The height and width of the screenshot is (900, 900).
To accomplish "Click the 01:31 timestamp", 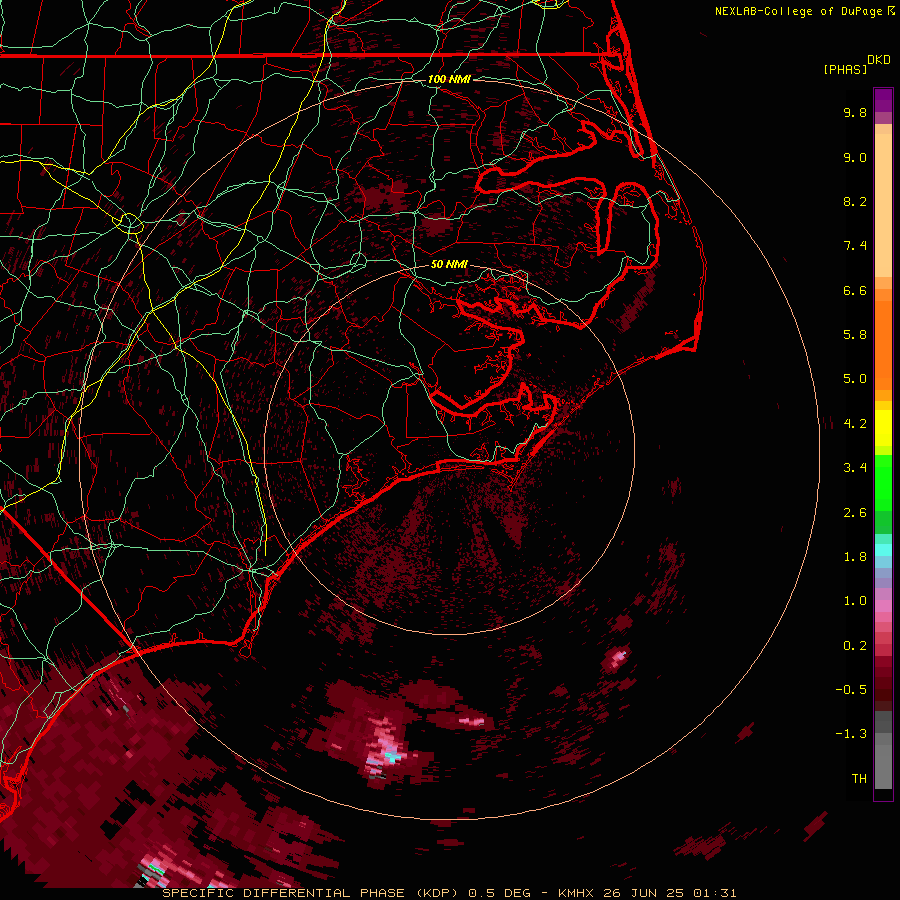I will pos(715,893).
